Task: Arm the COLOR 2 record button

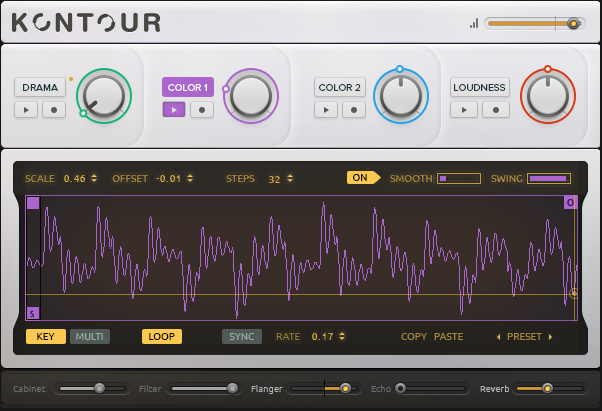Action: click(354, 110)
